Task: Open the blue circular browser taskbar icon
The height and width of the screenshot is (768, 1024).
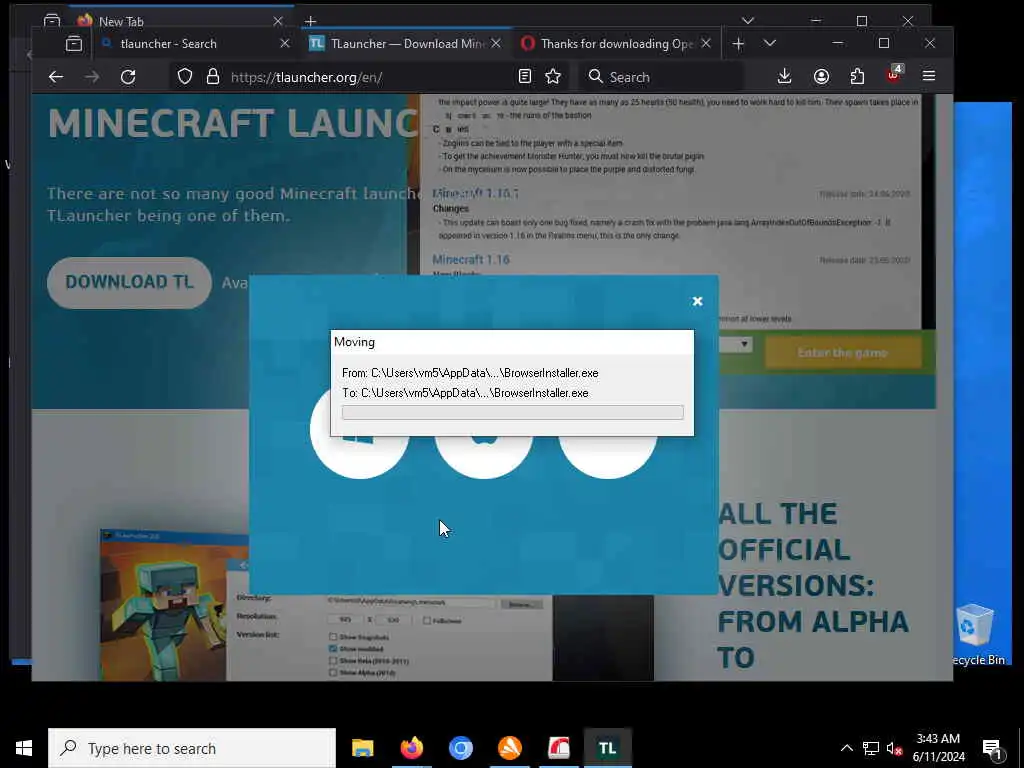Action: [x=460, y=748]
